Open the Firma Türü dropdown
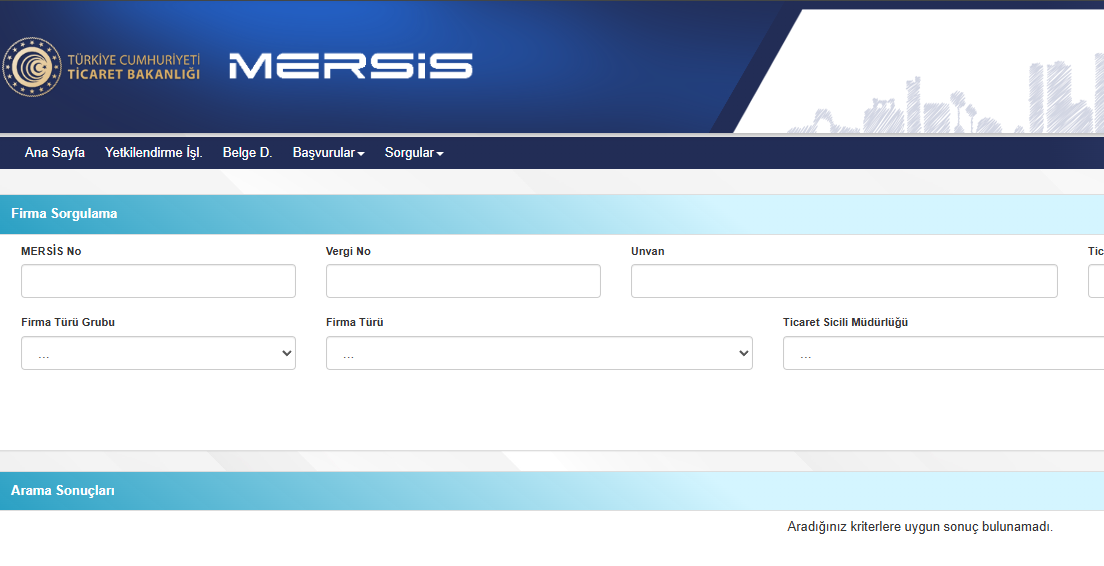 (539, 353)
